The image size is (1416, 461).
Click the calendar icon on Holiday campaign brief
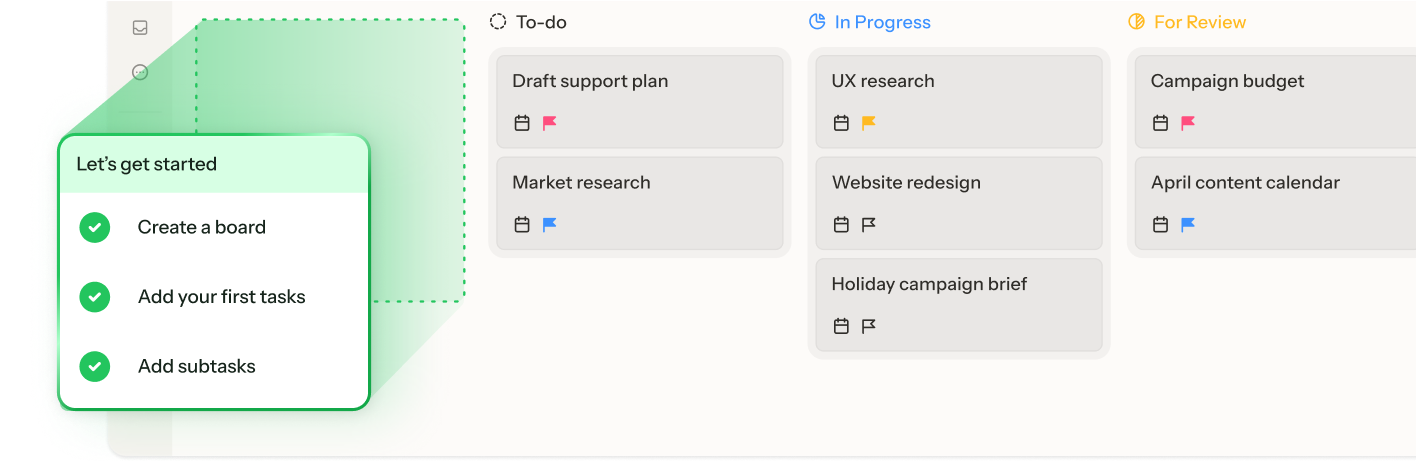(x=841, y=326)
